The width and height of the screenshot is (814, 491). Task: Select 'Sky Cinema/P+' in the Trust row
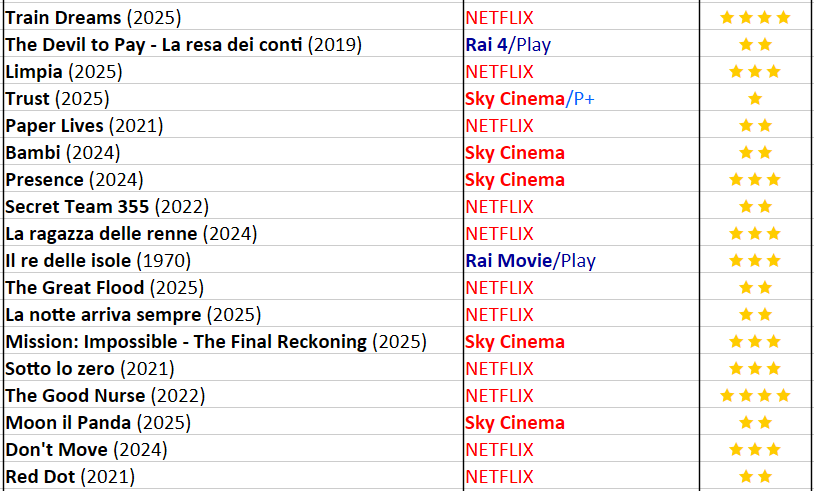point(530,99)
